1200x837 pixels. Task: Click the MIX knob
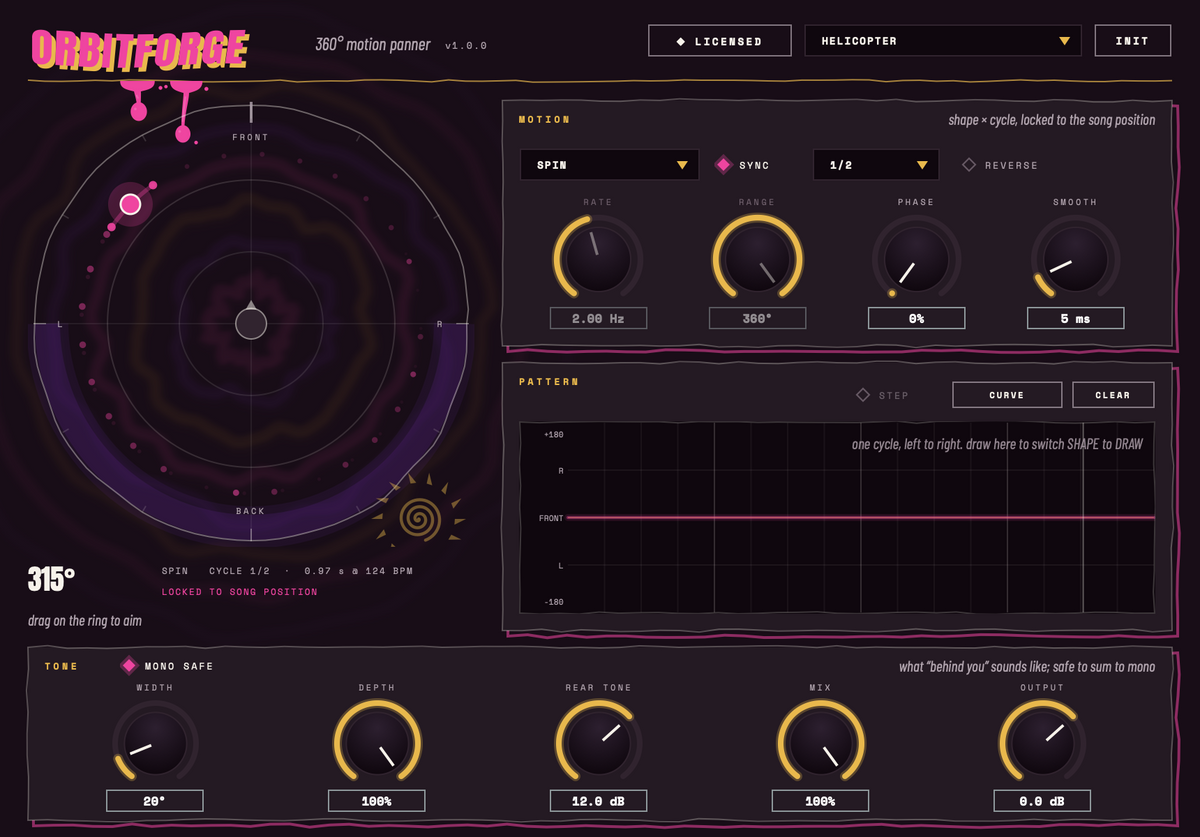(821, 743)
